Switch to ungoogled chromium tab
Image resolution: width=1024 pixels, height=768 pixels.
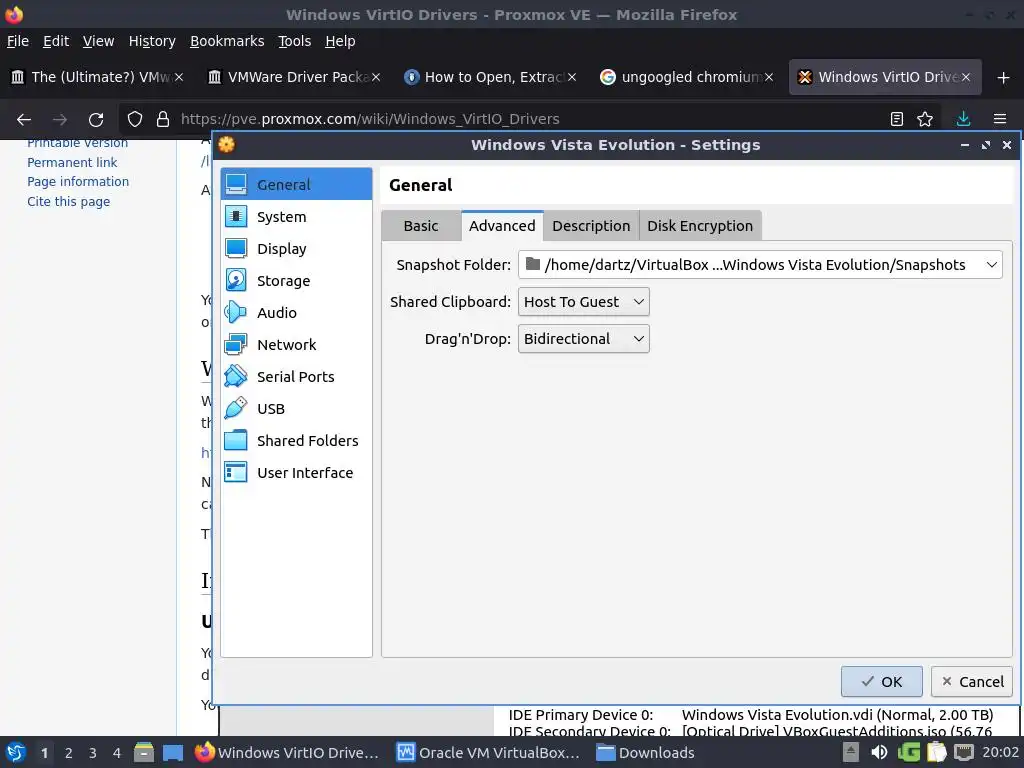pos(688,77)
